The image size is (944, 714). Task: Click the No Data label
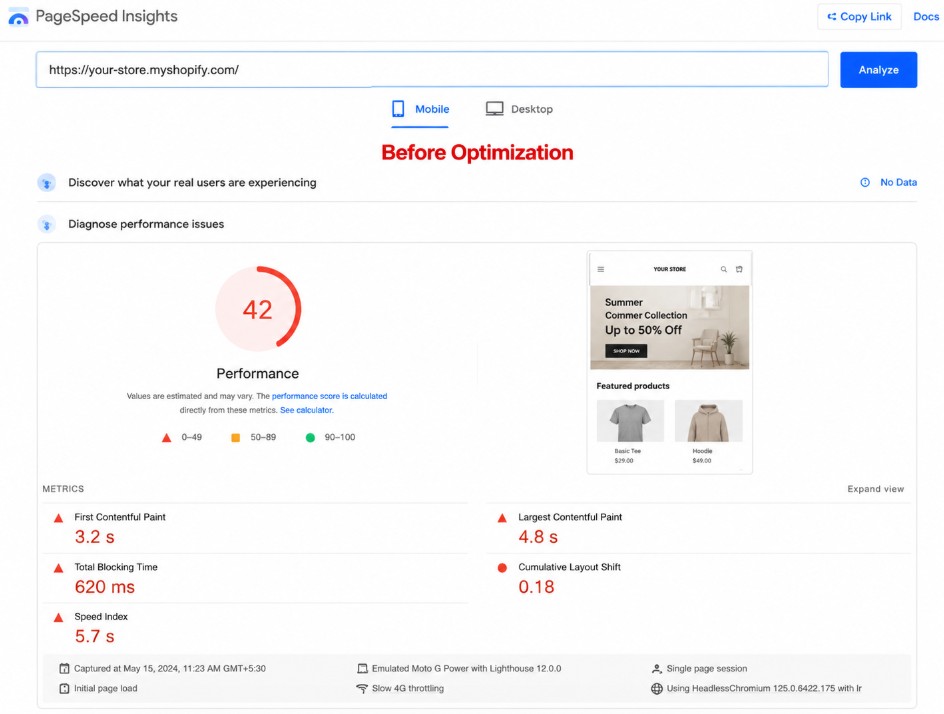click(898, 182)
